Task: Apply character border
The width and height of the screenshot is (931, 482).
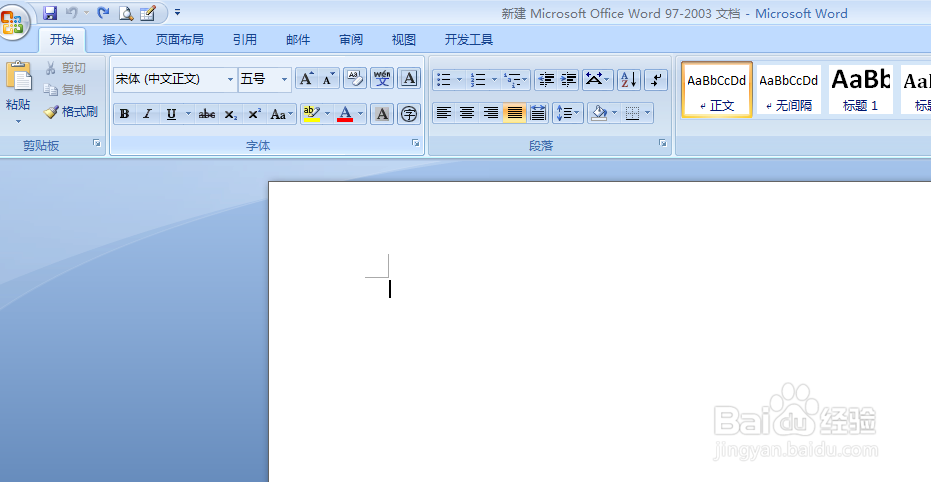Action: [409, 79]
